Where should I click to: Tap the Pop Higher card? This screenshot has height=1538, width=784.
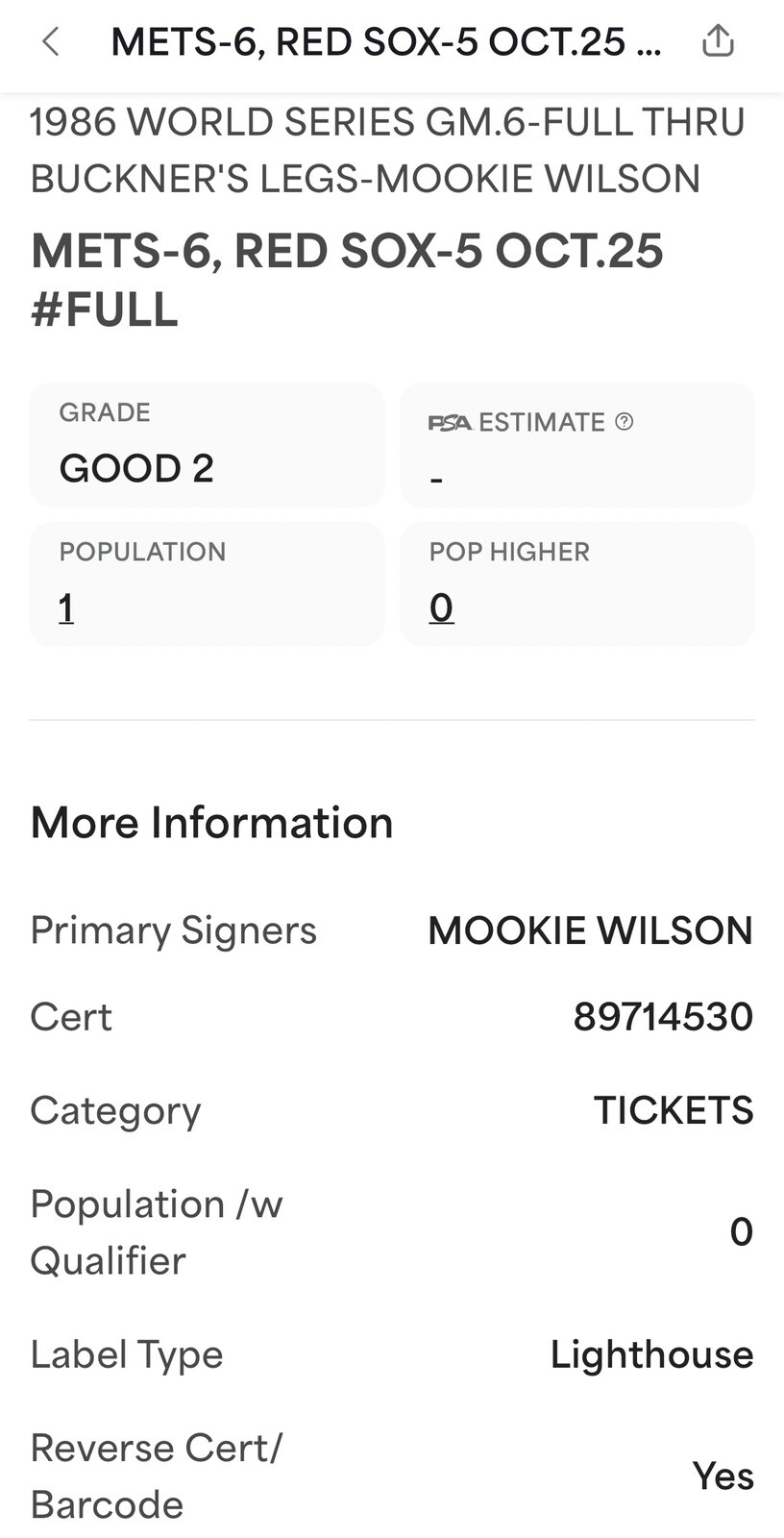pos(576,583)
